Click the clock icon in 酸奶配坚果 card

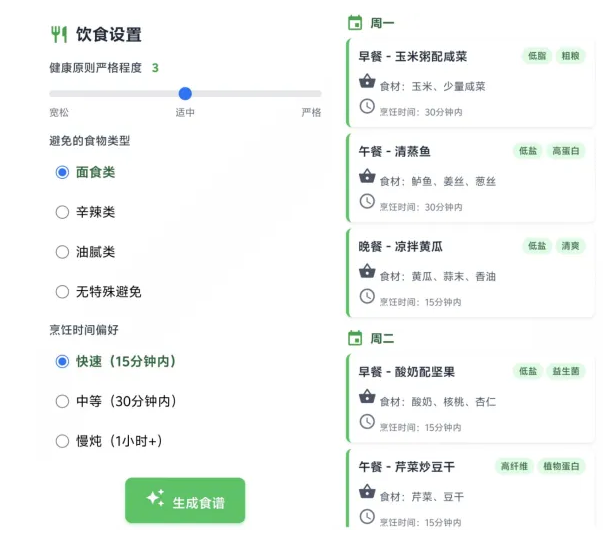click(x=367, y=422)
